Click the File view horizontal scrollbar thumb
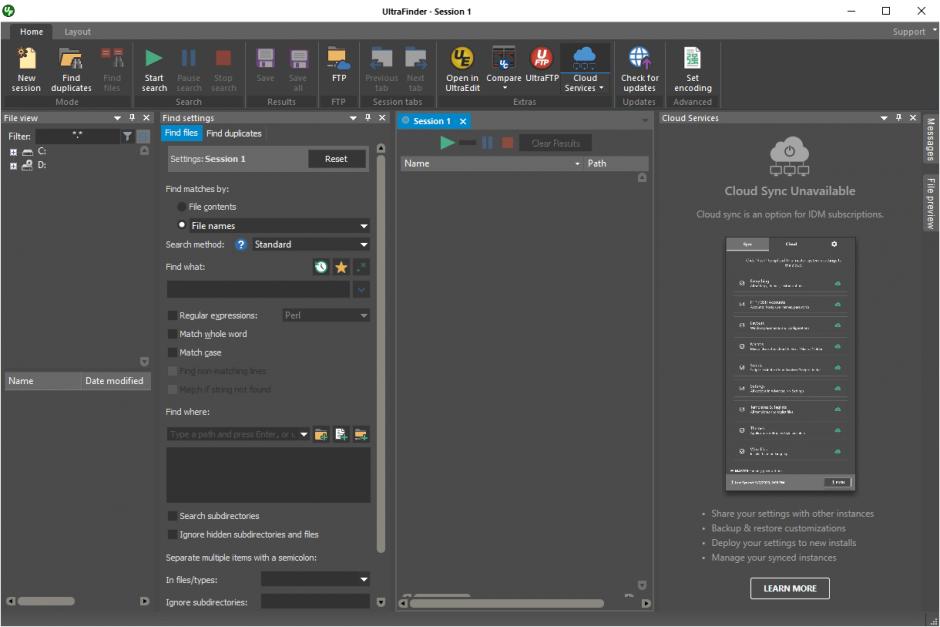The height and width of the screenshot is (627, 940). (x=46, y=601)
